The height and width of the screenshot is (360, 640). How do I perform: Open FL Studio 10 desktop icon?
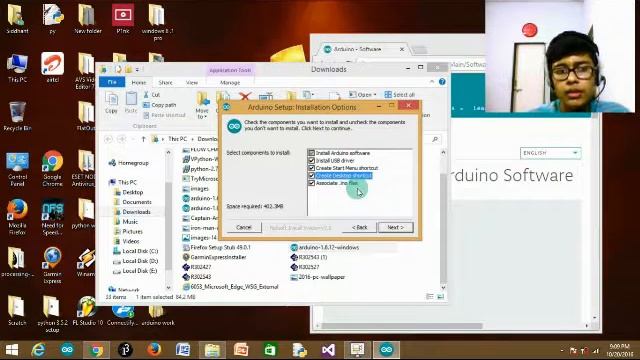[x=87, y=311]
